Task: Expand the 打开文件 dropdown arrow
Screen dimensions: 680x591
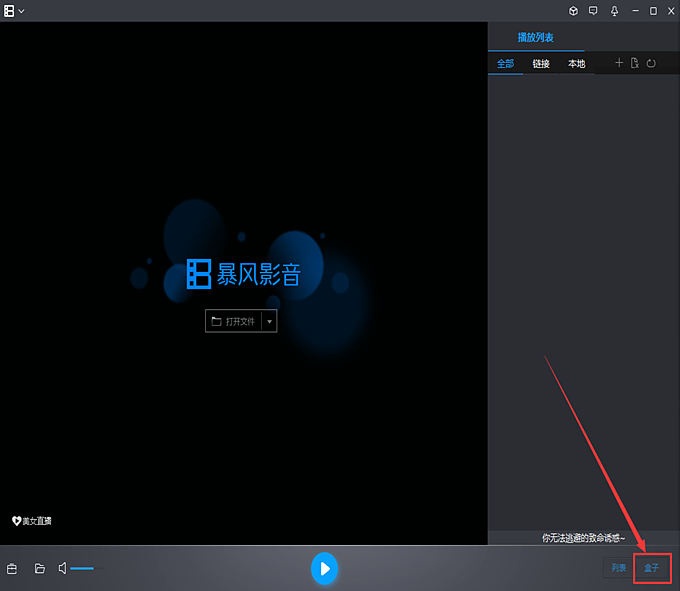Action: pyautogui.click(x=269, y=321)
